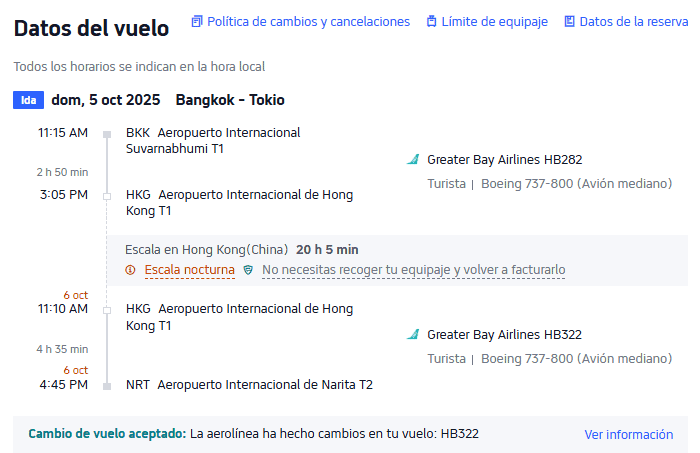700x453 pixels.
Task: Click the '2 h 50 min' duration
Action: click(62, 172)
